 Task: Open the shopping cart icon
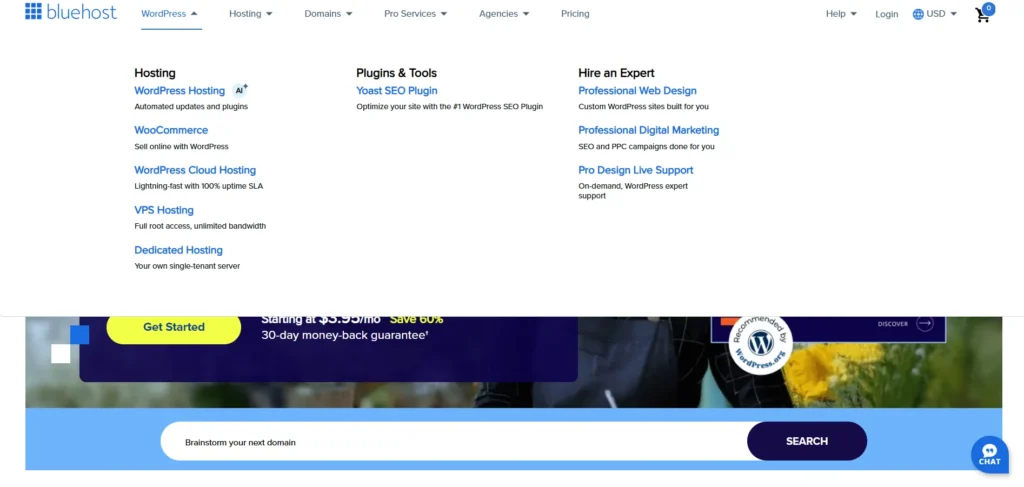pyautogui.click(x=984, y=14)
